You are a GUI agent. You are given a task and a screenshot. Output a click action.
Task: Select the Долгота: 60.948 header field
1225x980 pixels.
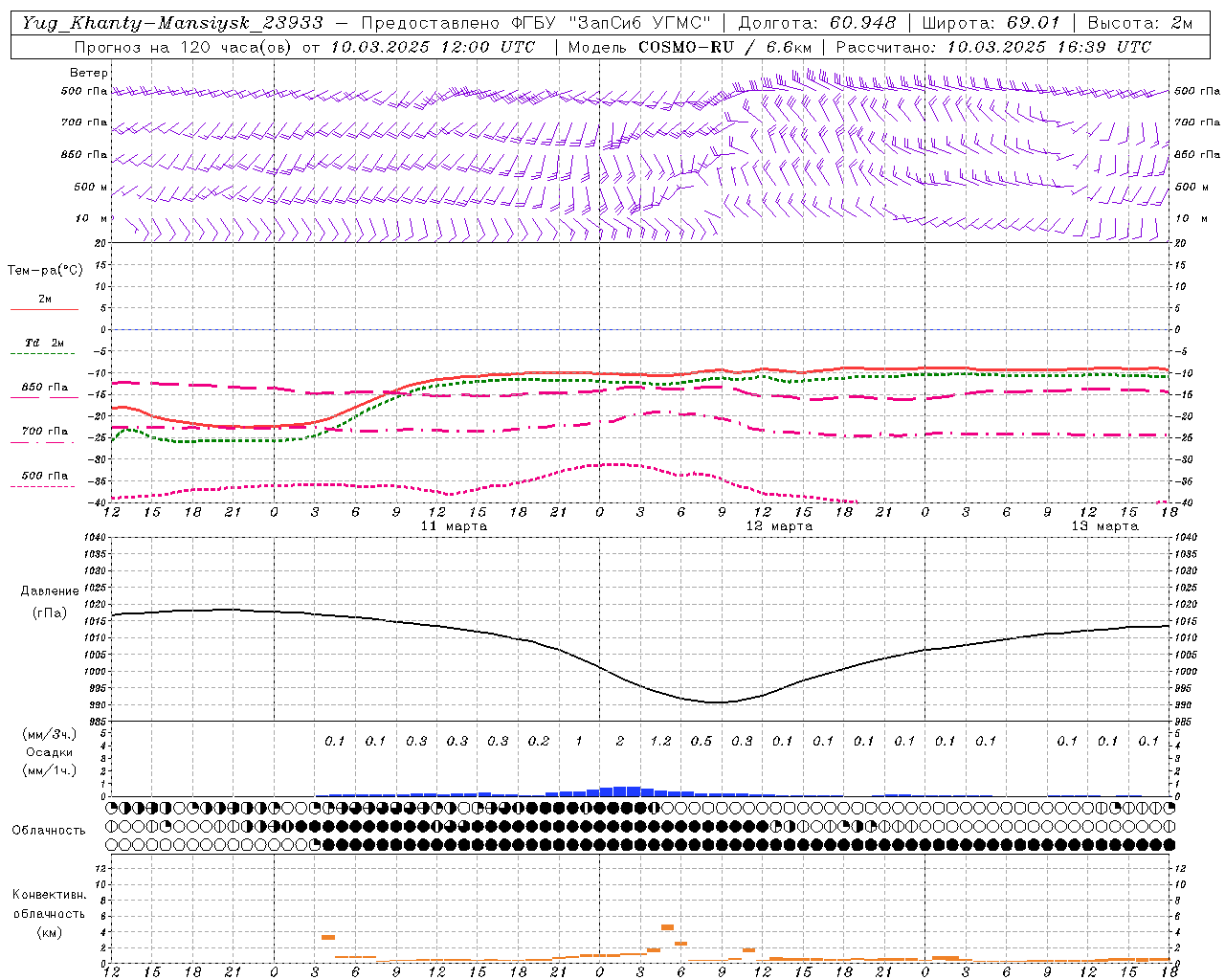pyautogui.click(x=816, y=23)
